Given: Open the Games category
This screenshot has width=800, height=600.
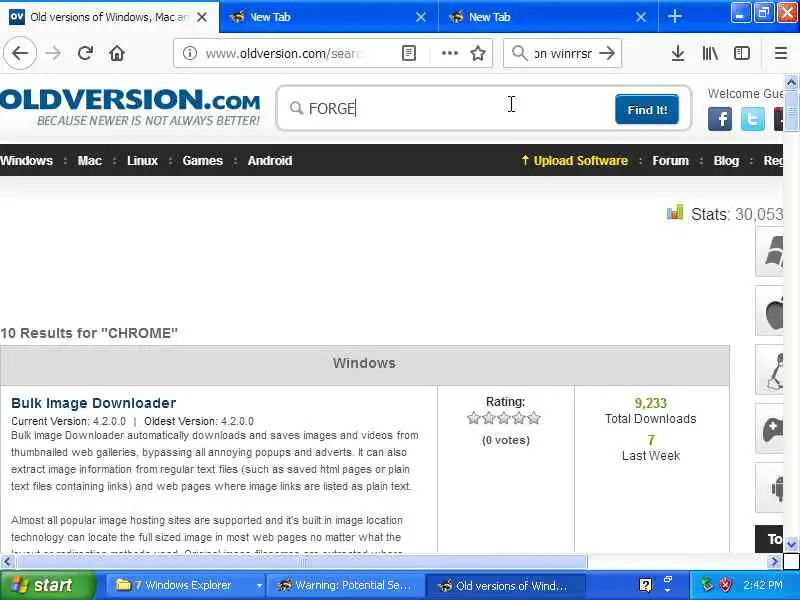Looking at the screenshot, I should (203, 160).
